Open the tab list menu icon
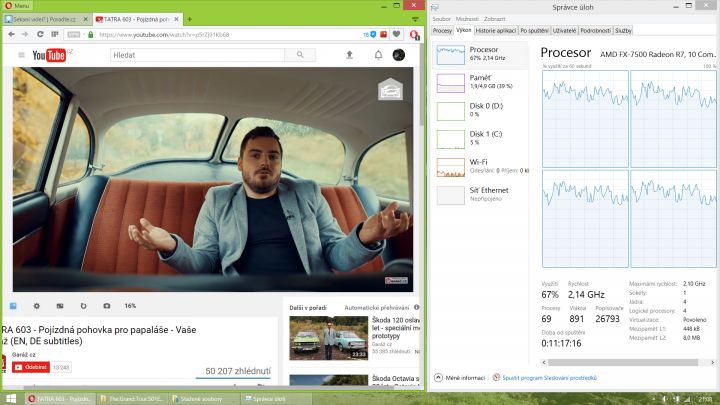This screenshot has width=720, height=405. [415, 19]
